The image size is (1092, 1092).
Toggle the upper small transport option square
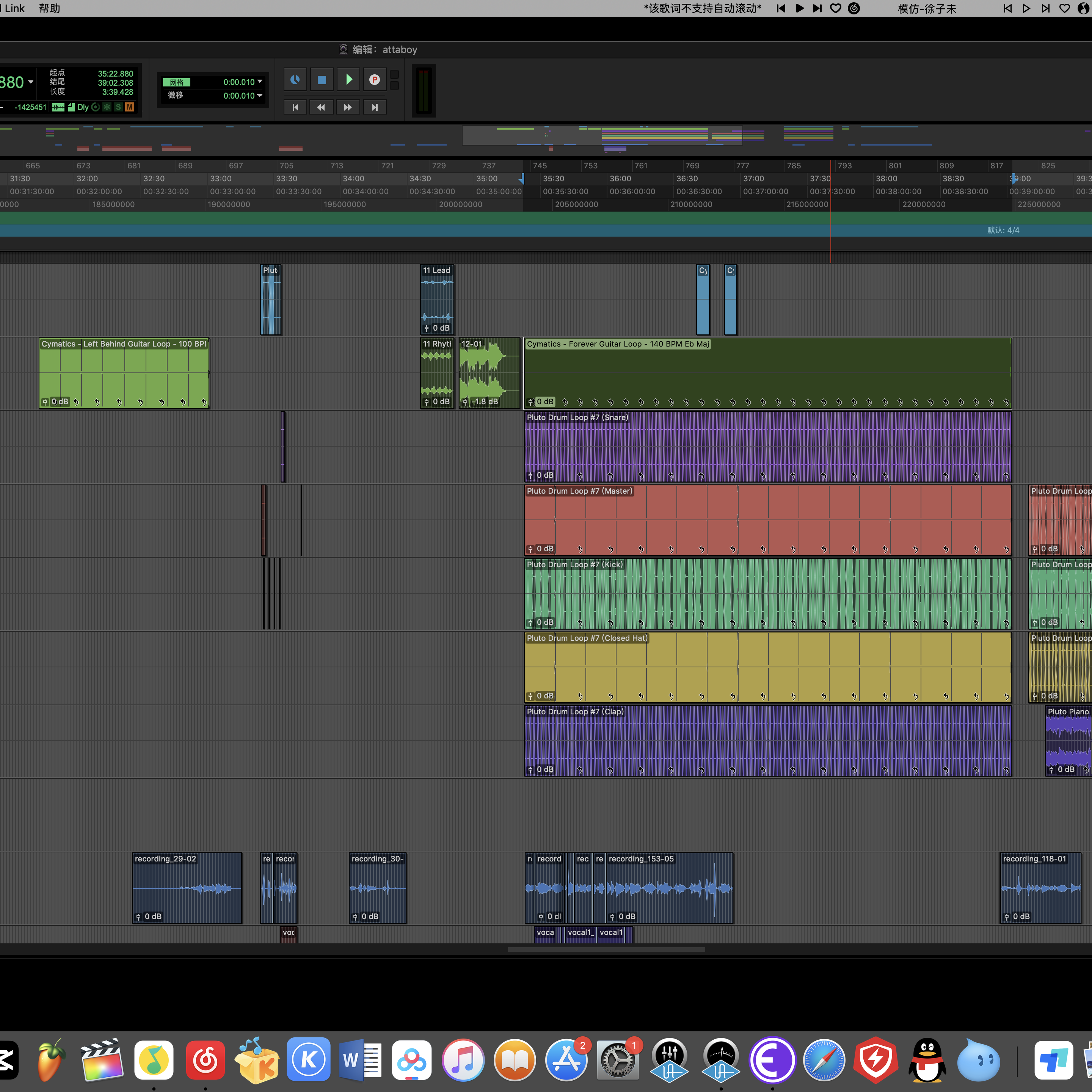pyautogui.click(x=394, y=75)
